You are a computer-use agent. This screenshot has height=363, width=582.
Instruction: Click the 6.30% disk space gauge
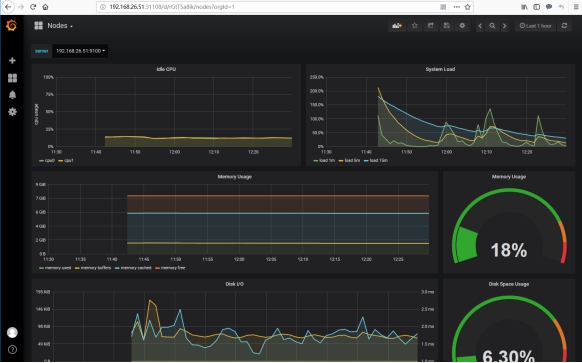pyautogui.click(x=509, y=356)
